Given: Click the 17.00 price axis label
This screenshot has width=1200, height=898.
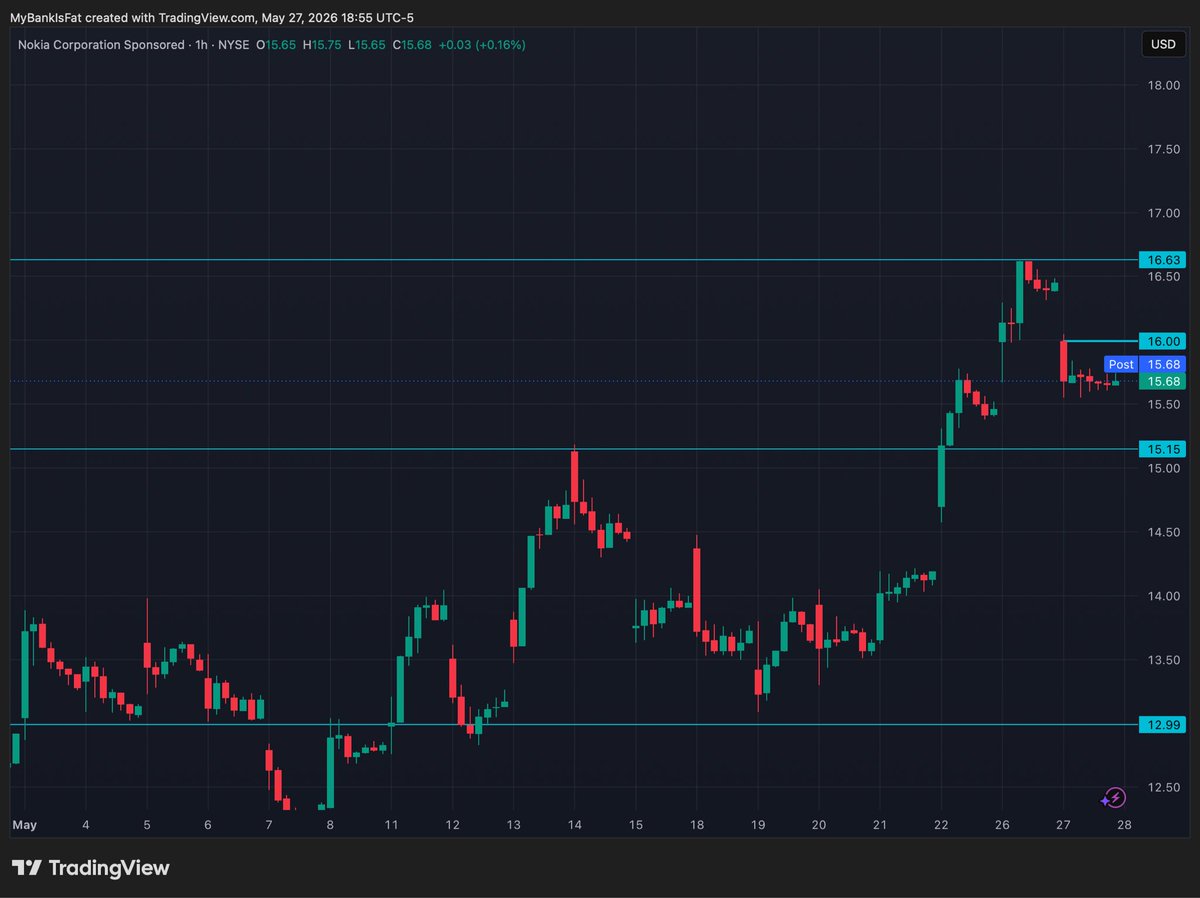Looking at the screenshot, I should (x=1162, y=214).
